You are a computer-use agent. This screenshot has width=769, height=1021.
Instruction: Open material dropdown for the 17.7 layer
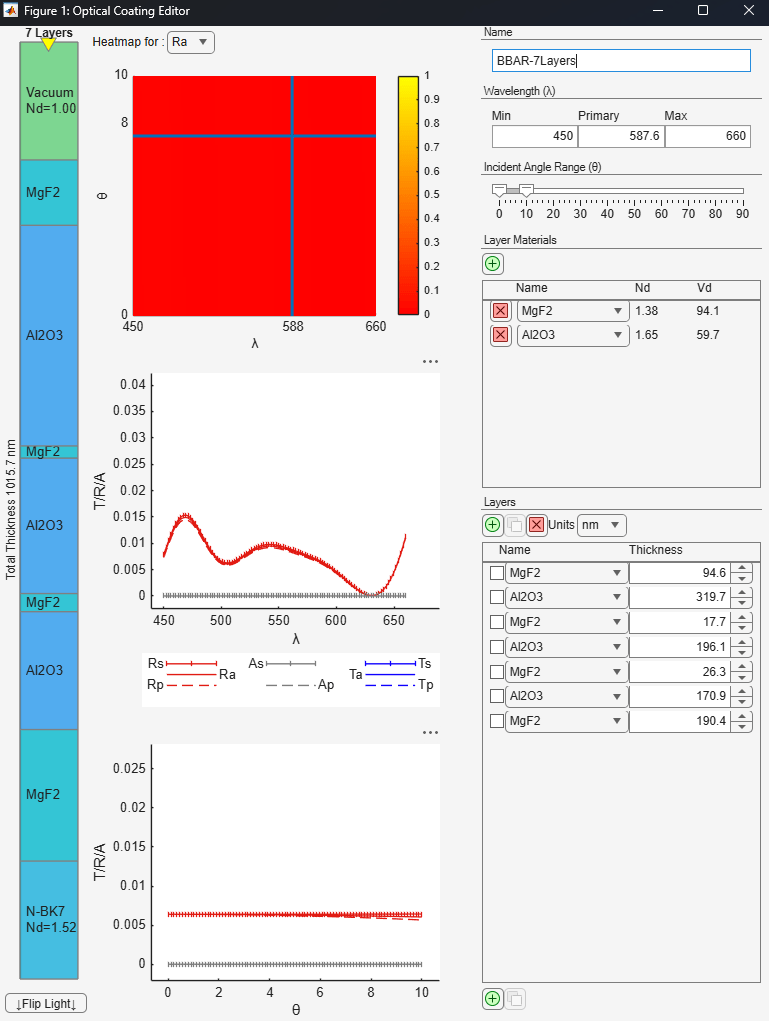click(566, 622)
